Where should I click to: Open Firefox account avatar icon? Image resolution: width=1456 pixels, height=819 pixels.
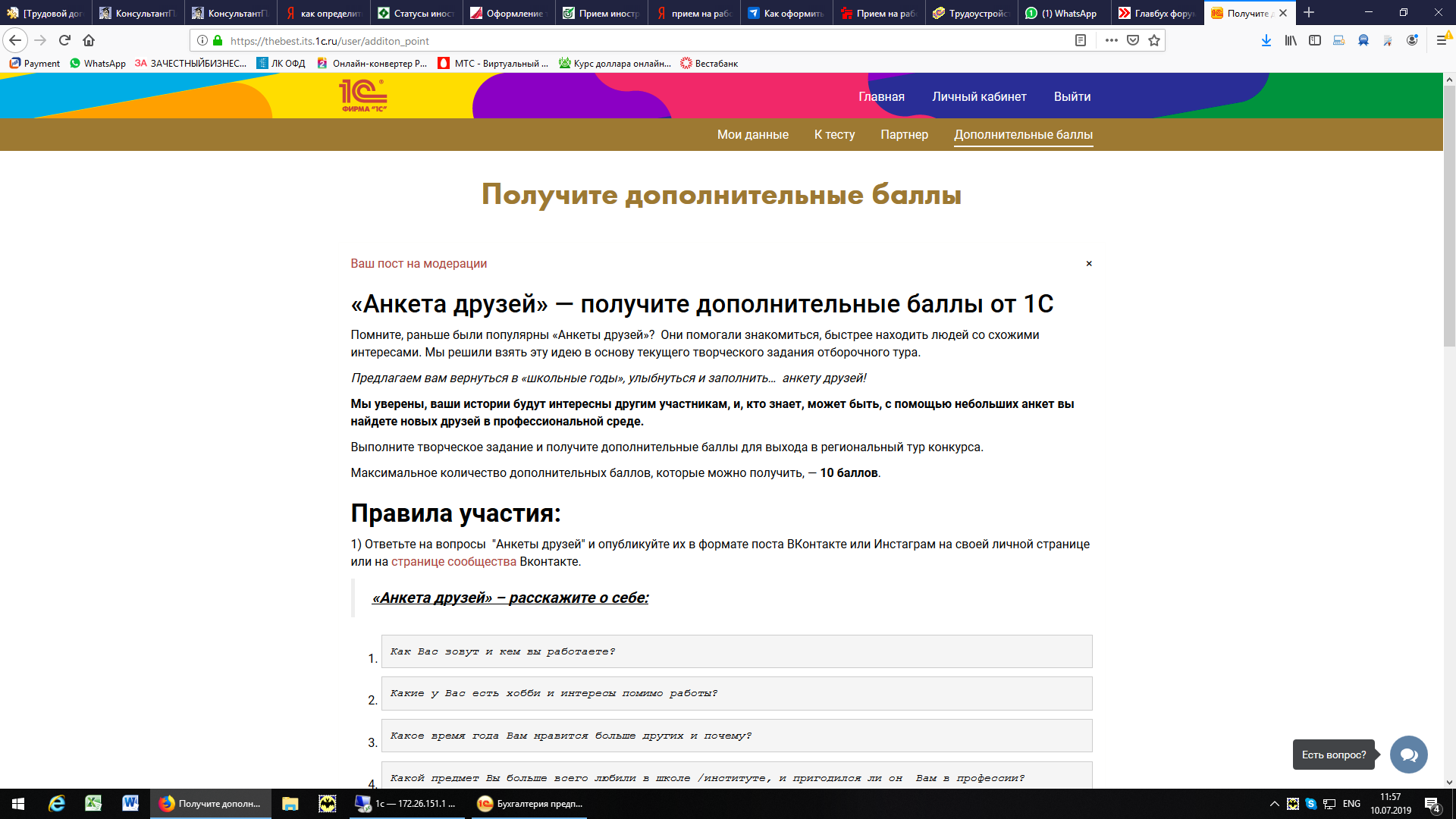click(1412, 41)
